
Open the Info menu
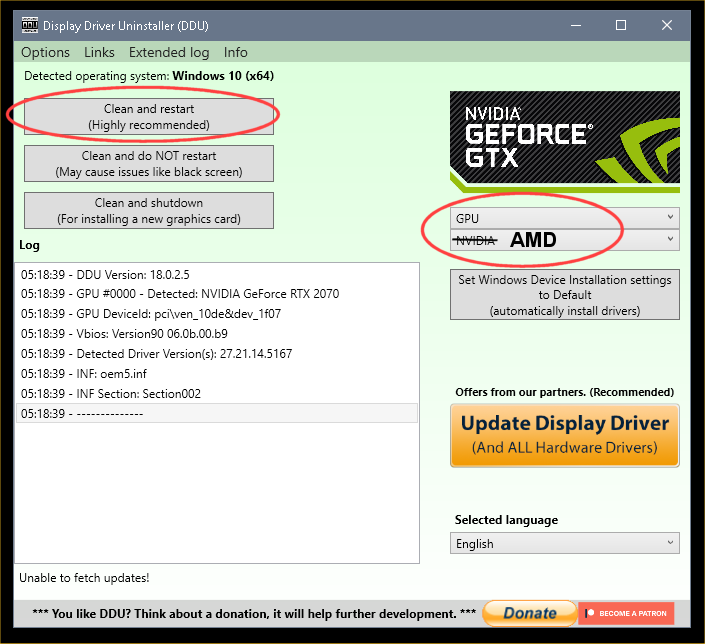click(x=236, y=53)
